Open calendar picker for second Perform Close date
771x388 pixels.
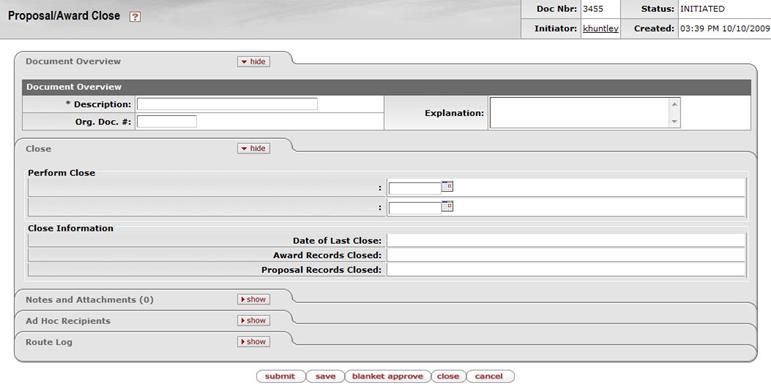coord(447,206)
